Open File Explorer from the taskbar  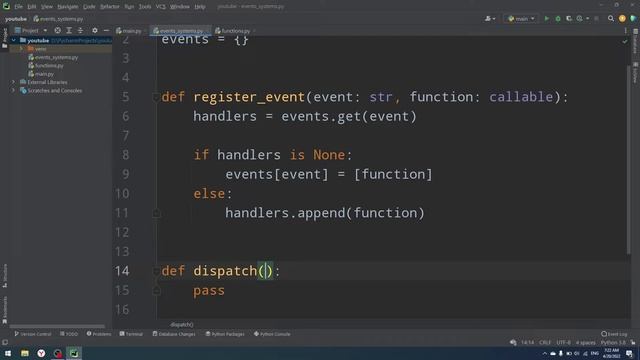(24, 353)
